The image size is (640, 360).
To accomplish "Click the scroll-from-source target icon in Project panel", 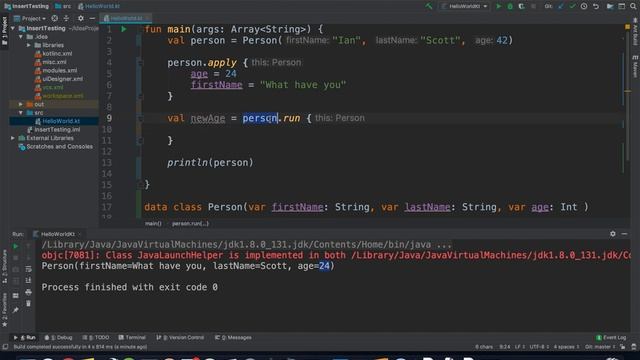I will click(x=54, y=18).
